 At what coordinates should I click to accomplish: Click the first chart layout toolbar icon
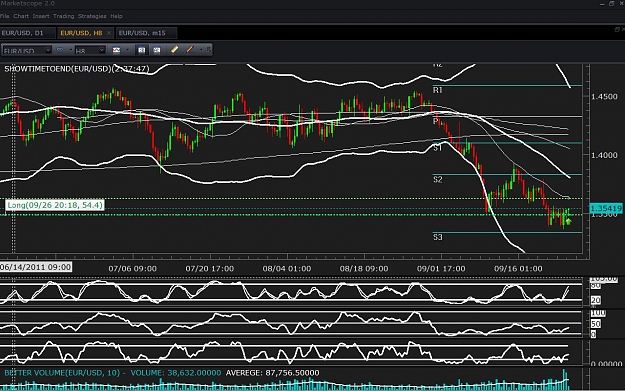pos(142,50)
